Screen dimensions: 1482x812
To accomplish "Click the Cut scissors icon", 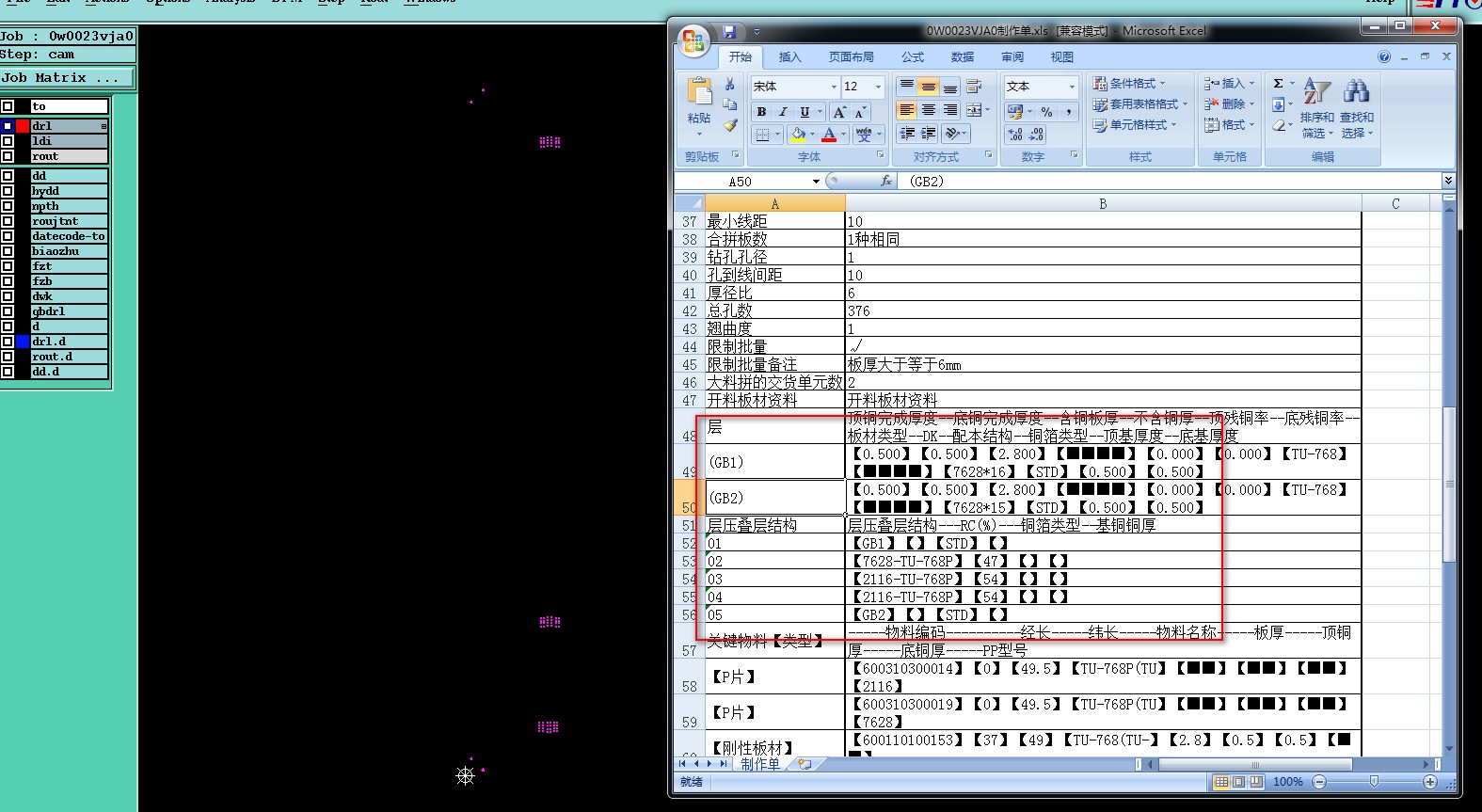I will click(x=730, y=85).
